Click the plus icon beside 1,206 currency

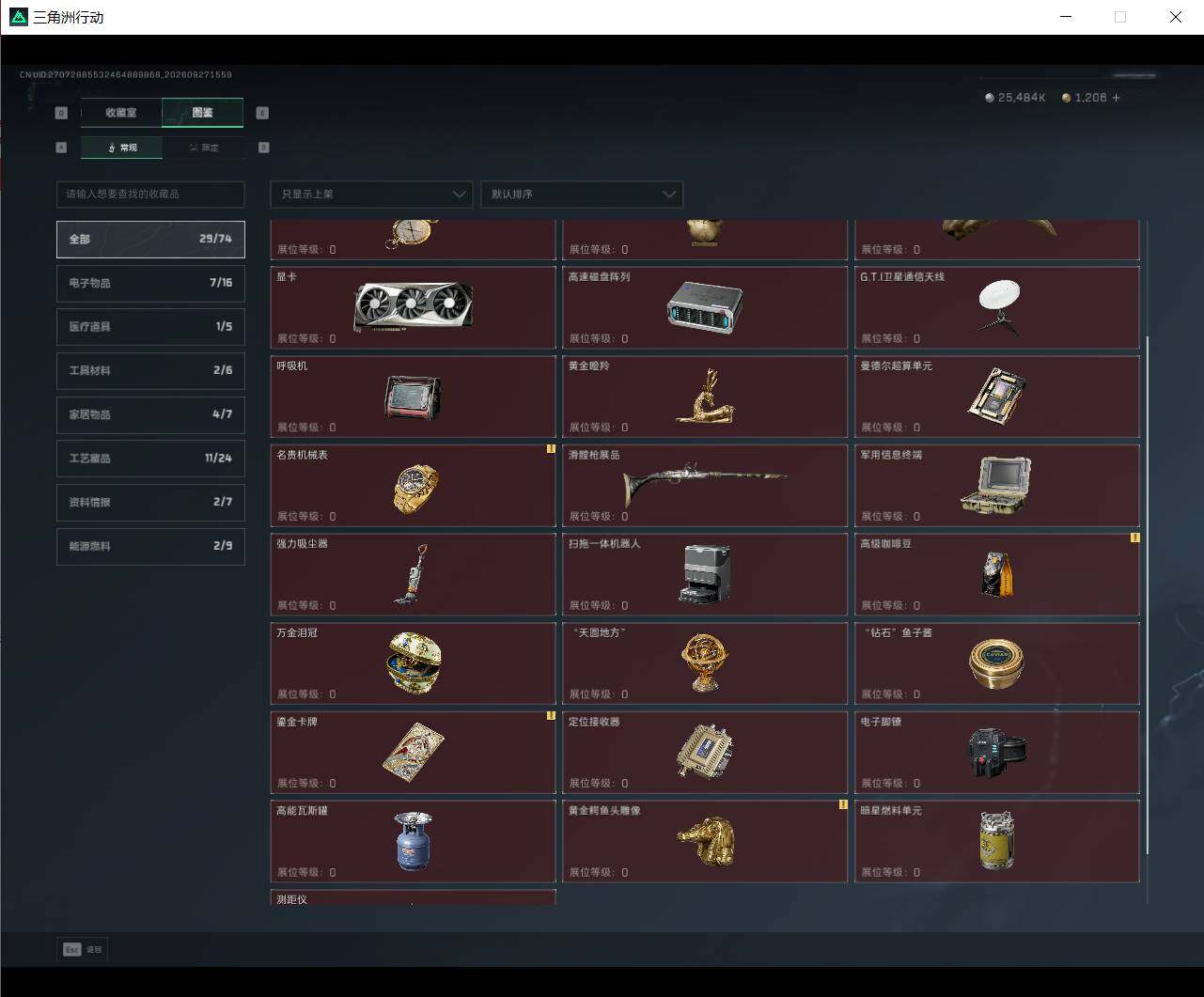pos(1116,98)
